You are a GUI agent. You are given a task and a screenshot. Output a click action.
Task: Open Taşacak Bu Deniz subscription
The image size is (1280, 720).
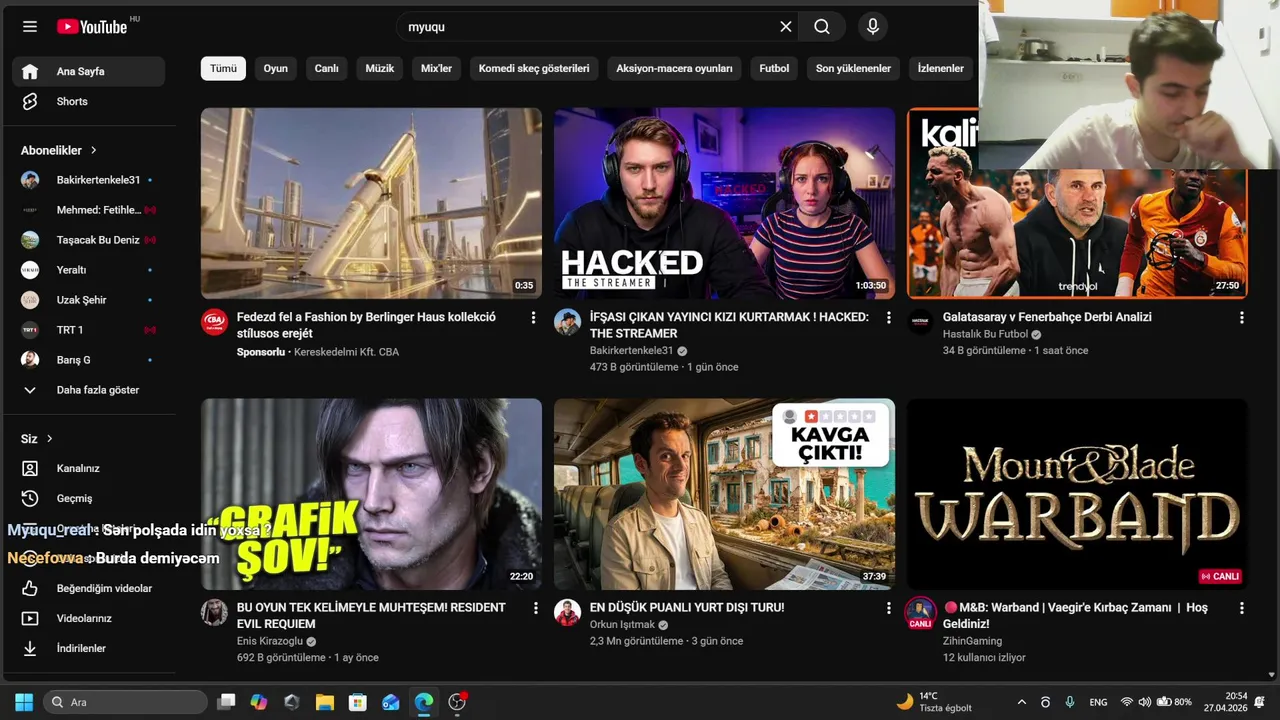point(88,240)
